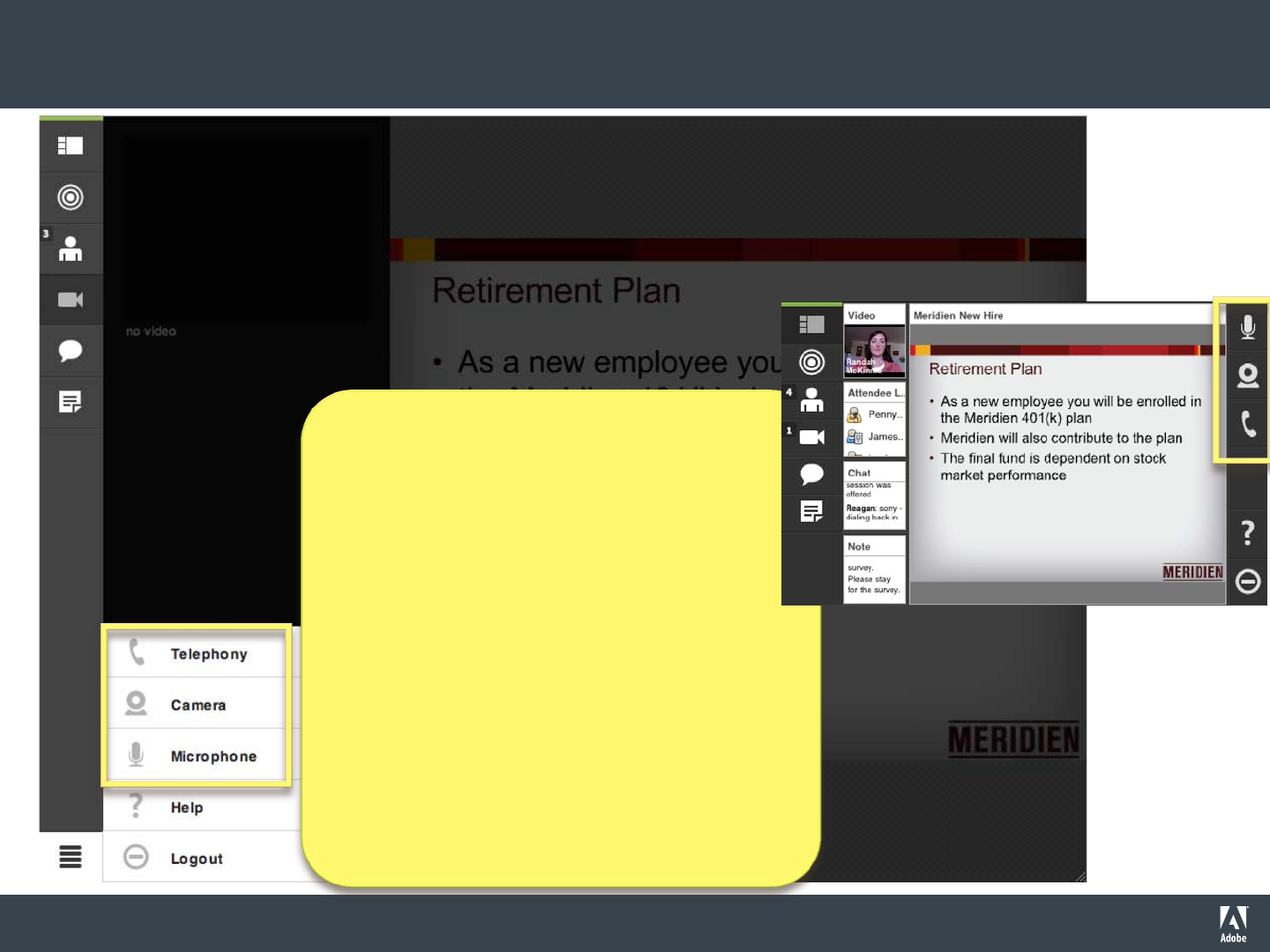This screenshot has width=1270, height=952.
Task: Open the layout view icon in the large window sidebar
Action: [71, 145]
